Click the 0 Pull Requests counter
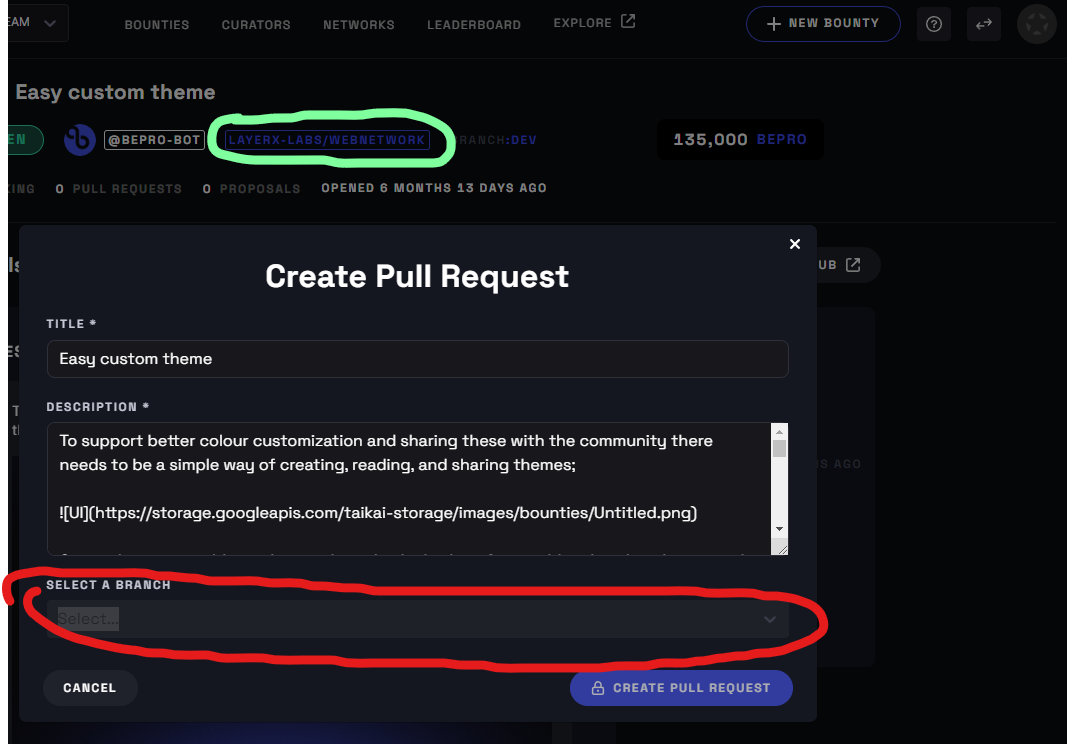The width and height of the screenshot is (1067, 744). 118,189
